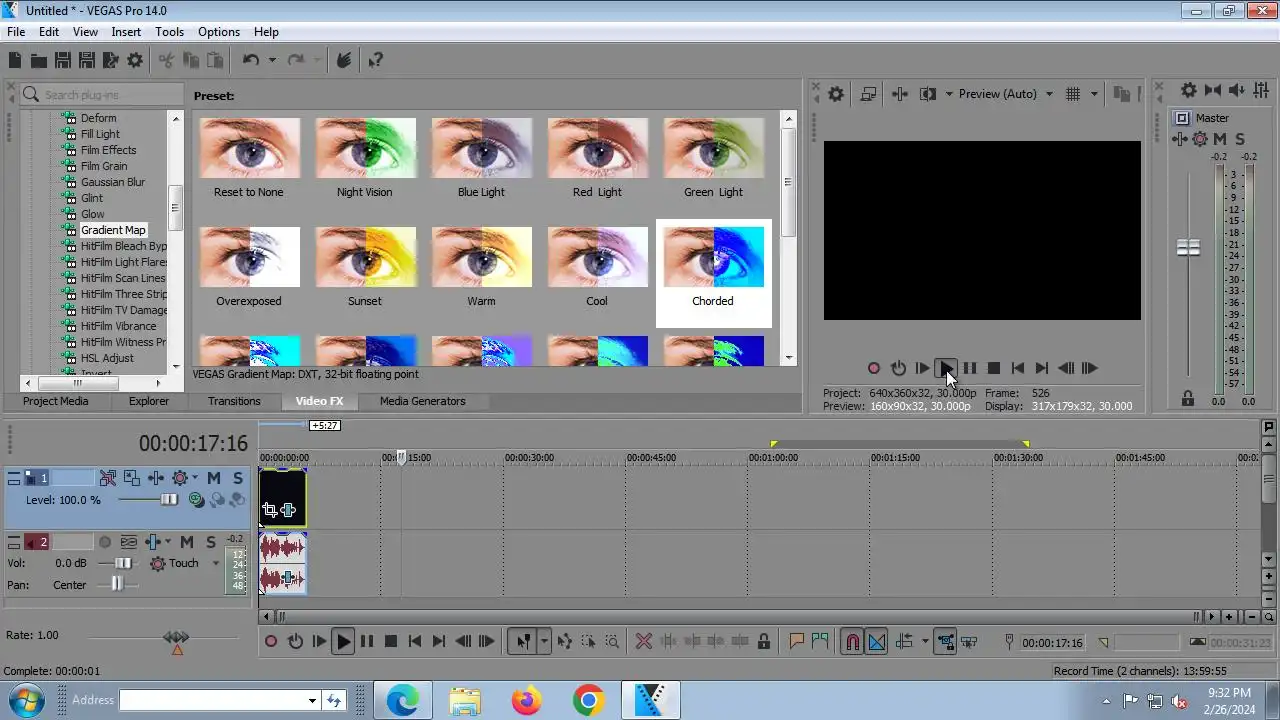This screenshot has width=1280, height=720.
Task: Create a new project from toolbar
Action: click(15, 61)
